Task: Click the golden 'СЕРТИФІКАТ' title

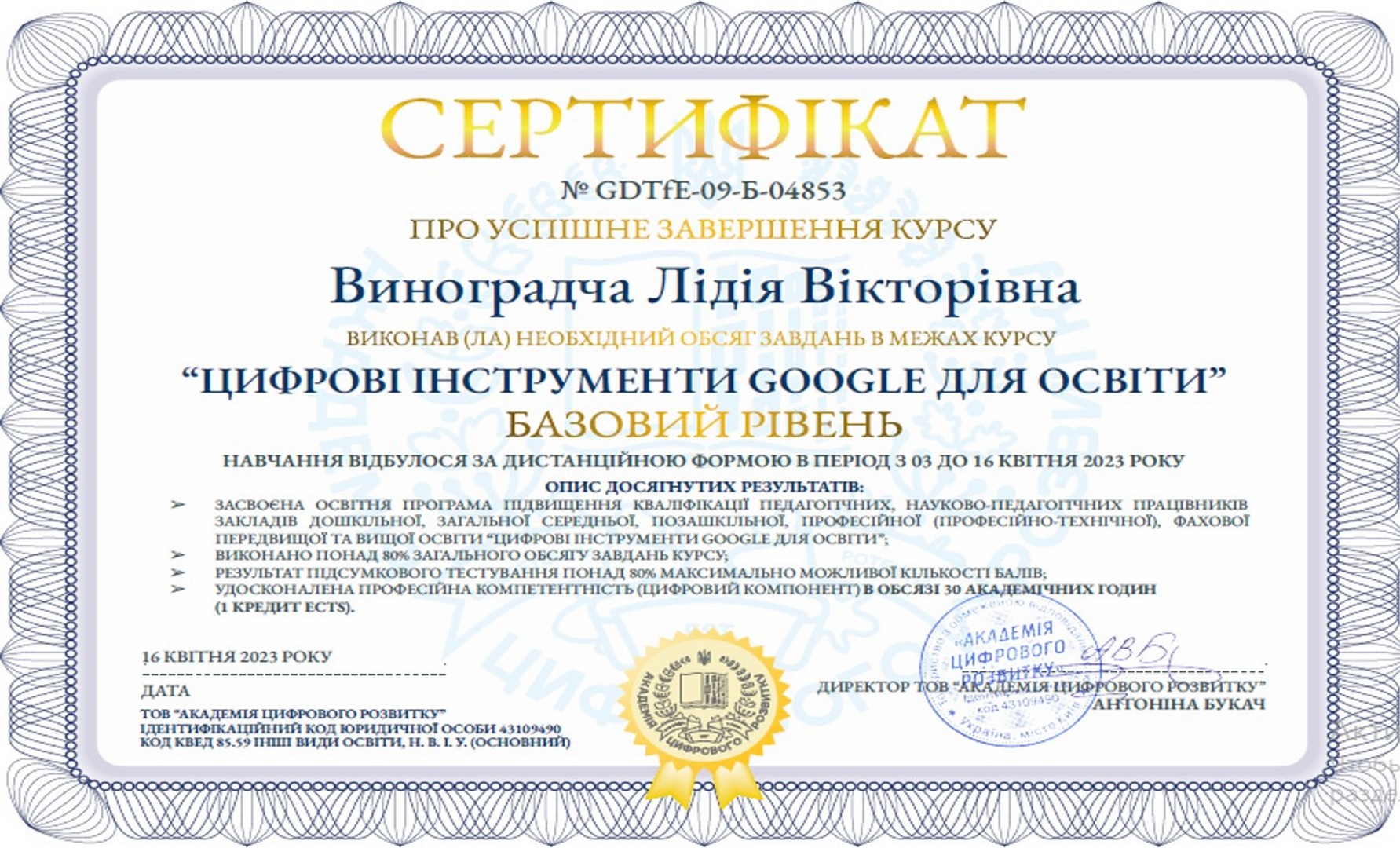Action: coord(703,128)
